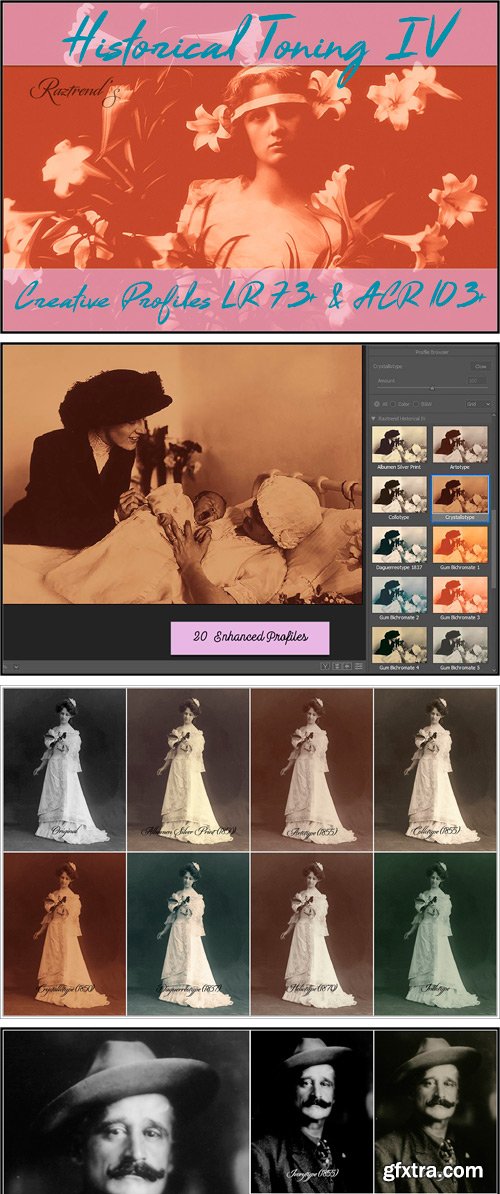Click the Amount value field
Image resolution: width=500 pixels, height=1194 pixels.
[476, 381]
